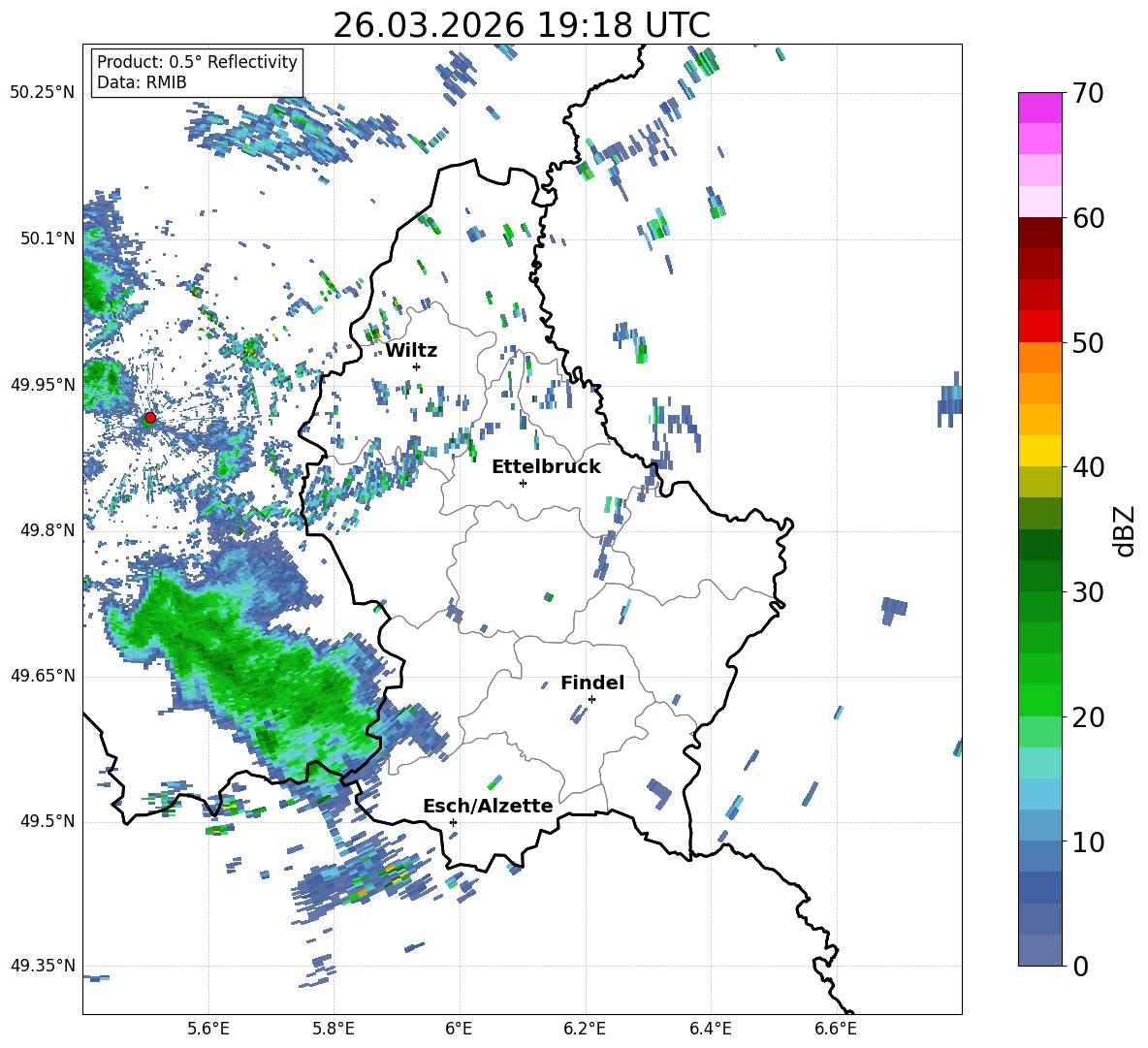Click the 0 value on the colorbar

click(x=1079, y=966)
